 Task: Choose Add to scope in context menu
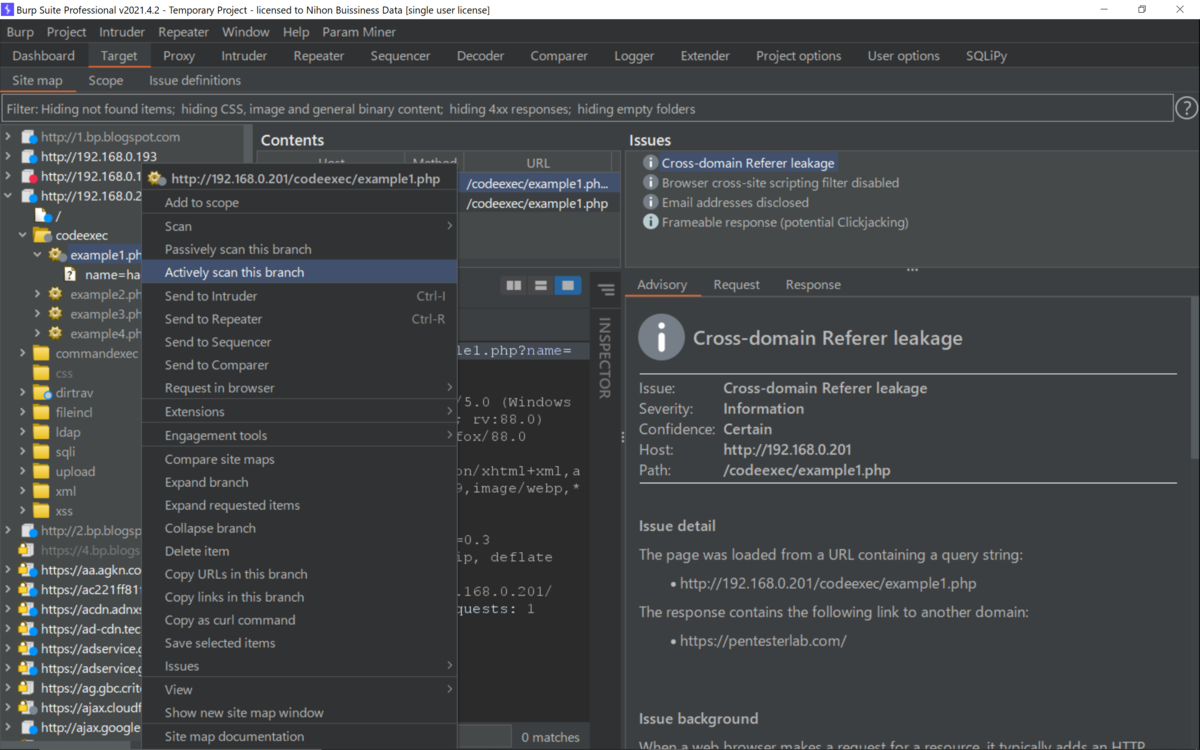point(299,203)
